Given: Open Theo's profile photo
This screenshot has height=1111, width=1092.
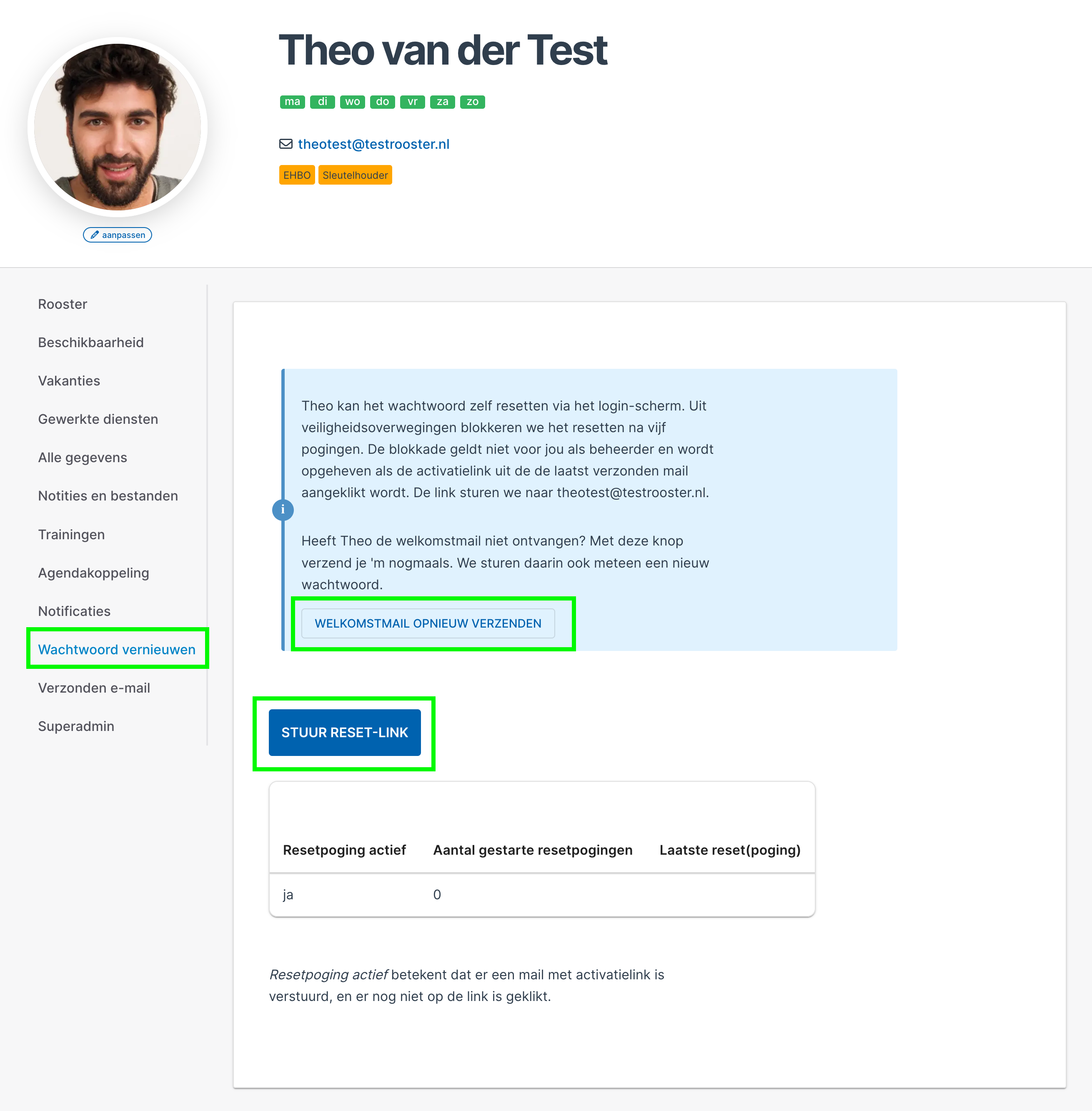Looking at the screenshot, I should 118,128.
